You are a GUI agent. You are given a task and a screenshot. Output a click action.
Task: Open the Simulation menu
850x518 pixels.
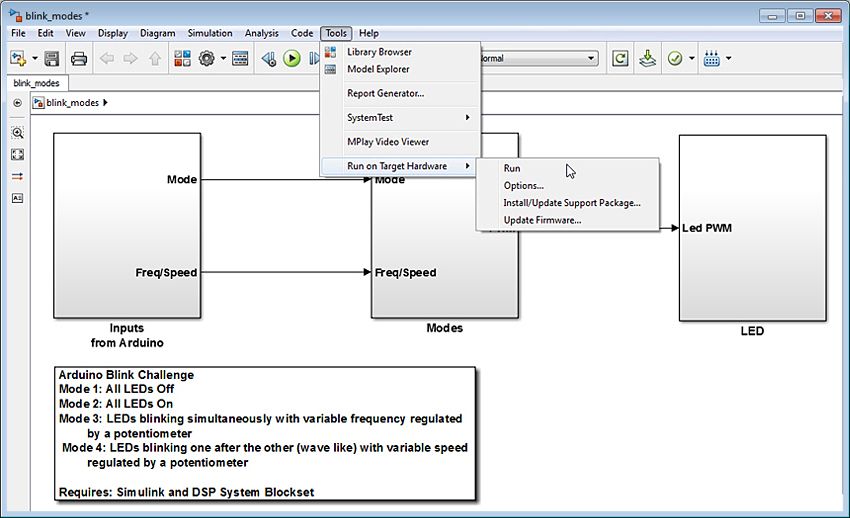click(209, 33)
